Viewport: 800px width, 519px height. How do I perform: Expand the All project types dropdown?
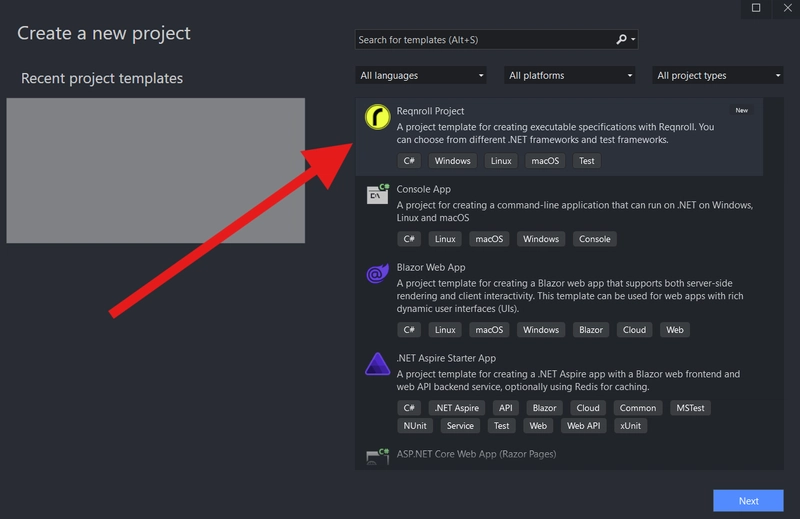pos(718,75)
